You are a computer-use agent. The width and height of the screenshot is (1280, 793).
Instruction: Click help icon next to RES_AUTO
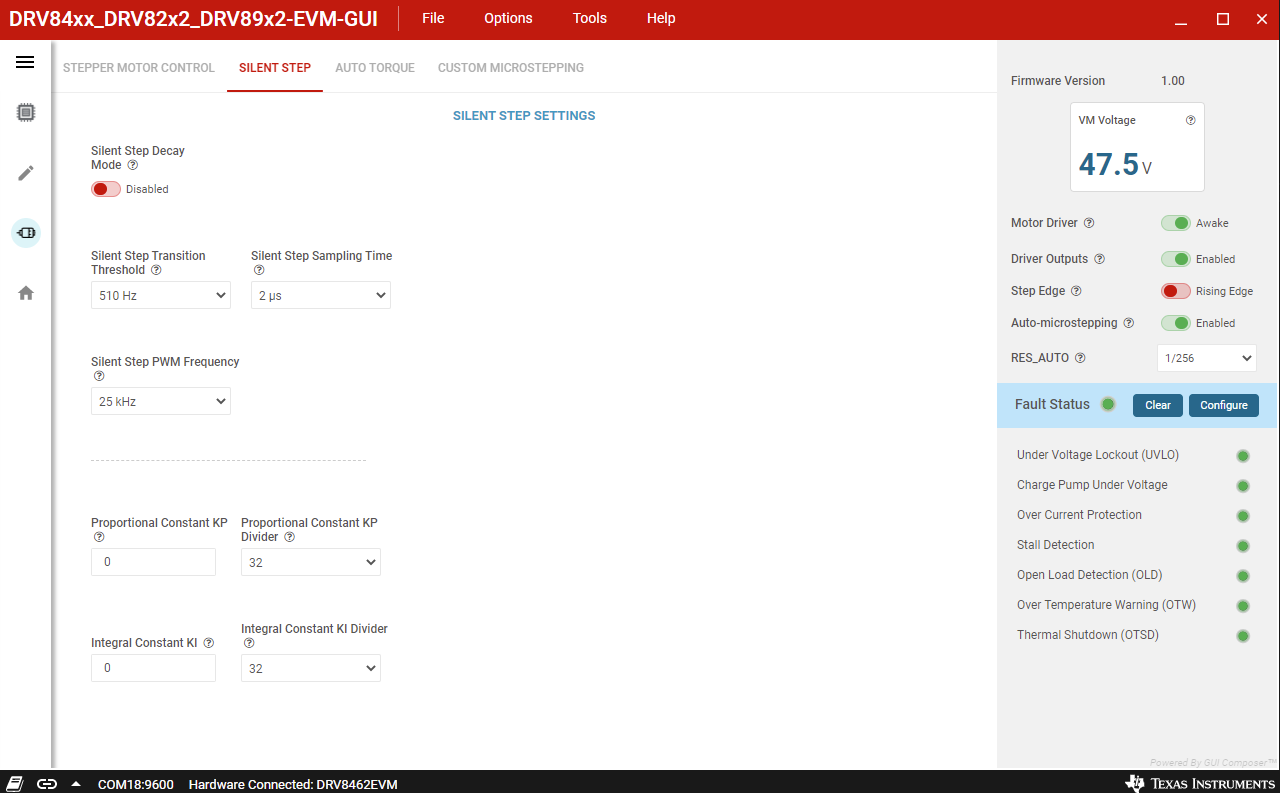click(x=1080, y=358)
